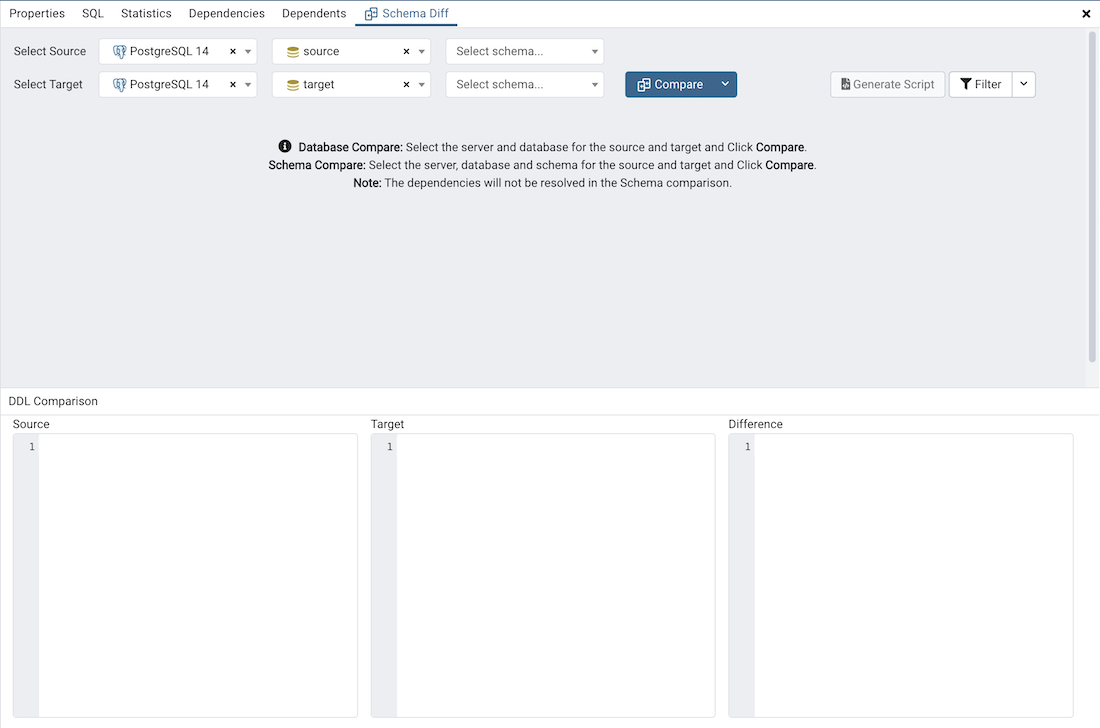
Task: Clear the source database selection
Action: [406, 51]
